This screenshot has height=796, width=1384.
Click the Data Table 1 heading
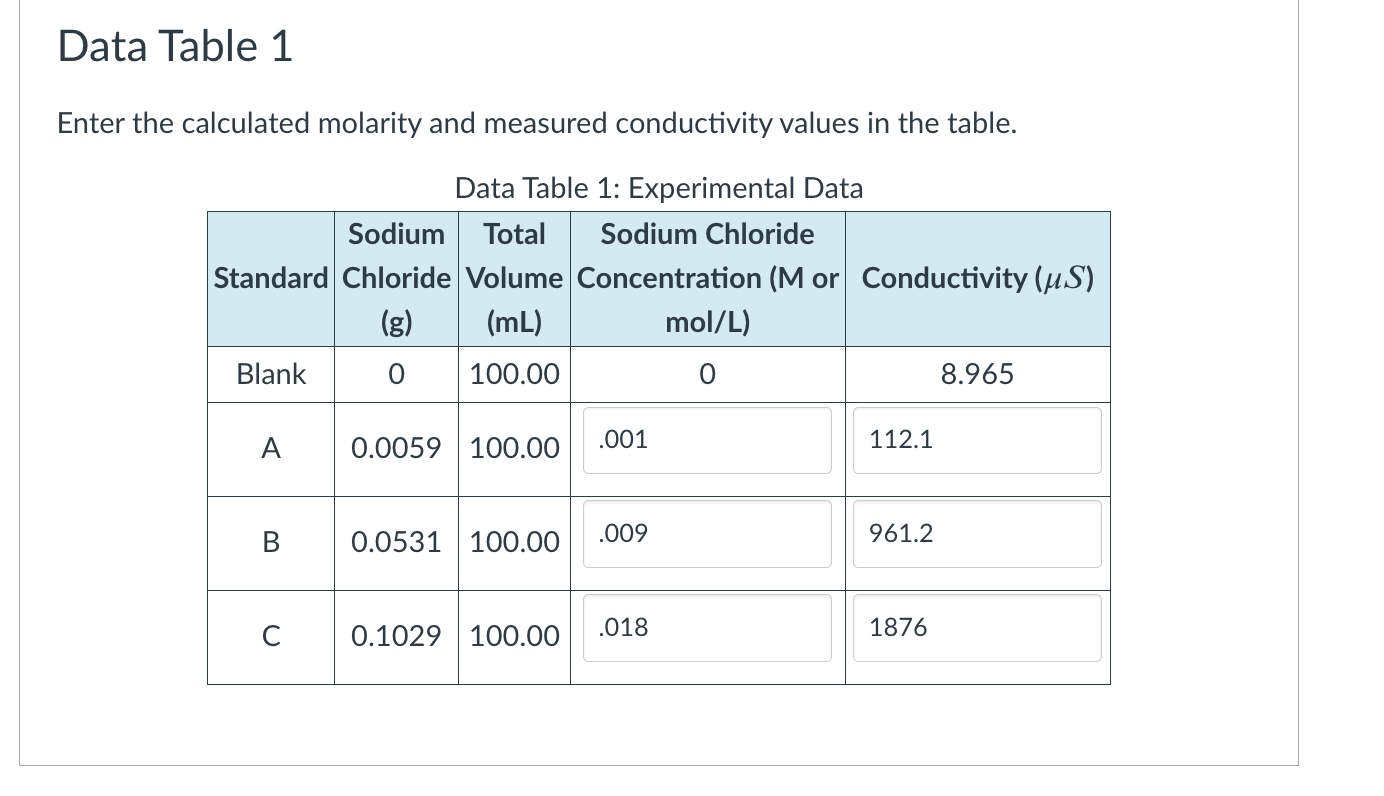[175, 45]
